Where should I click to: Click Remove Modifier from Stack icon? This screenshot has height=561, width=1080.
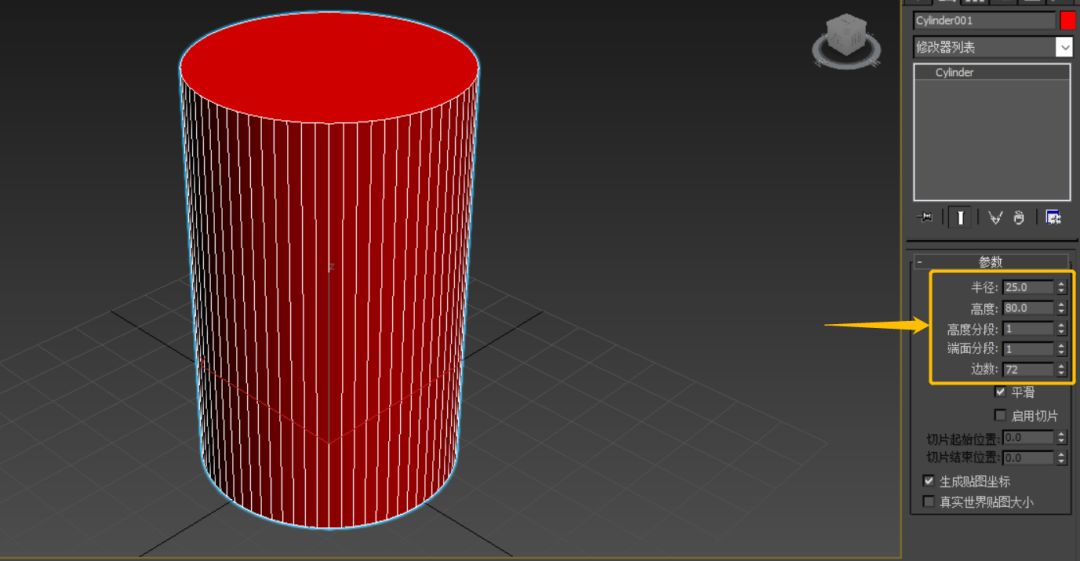pos(1019,218)
